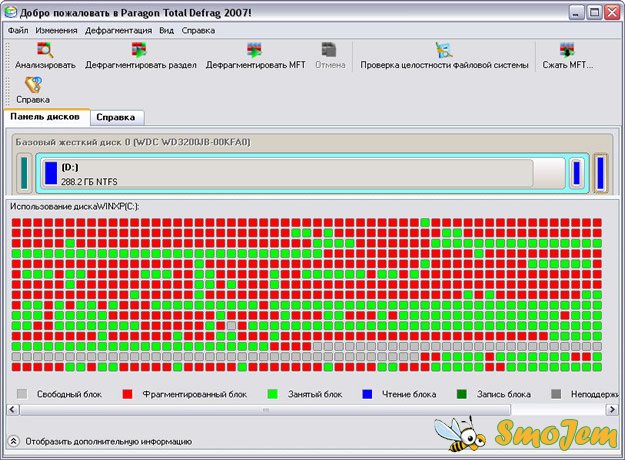Minimize the Paragon Total Defrag window

(x=576, y=13)
